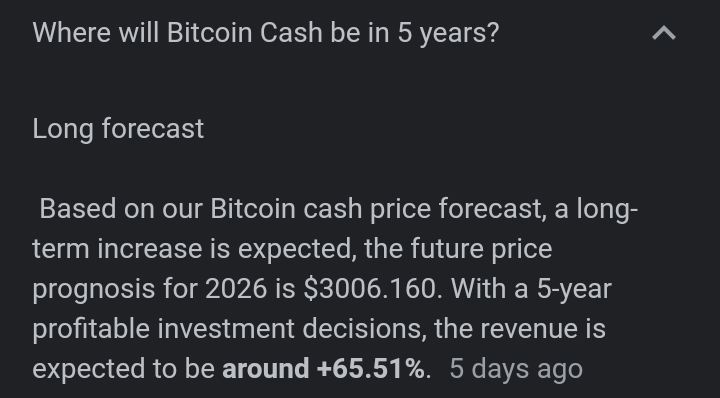Image resolution: width=720 pixels, height=398 pixels.
Task: Click the "$3006.160" price value
Action: tap(370, 289)
